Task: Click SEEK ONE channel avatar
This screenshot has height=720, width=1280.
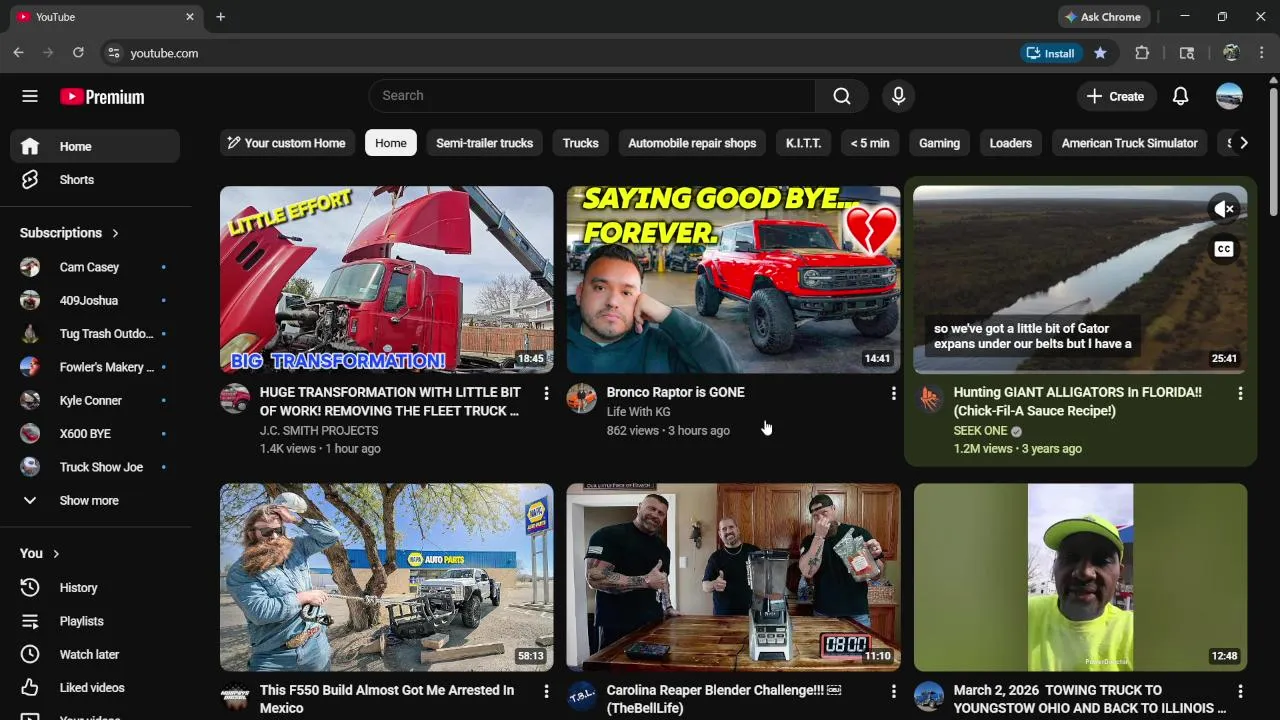Action: [x=929, y=398]
